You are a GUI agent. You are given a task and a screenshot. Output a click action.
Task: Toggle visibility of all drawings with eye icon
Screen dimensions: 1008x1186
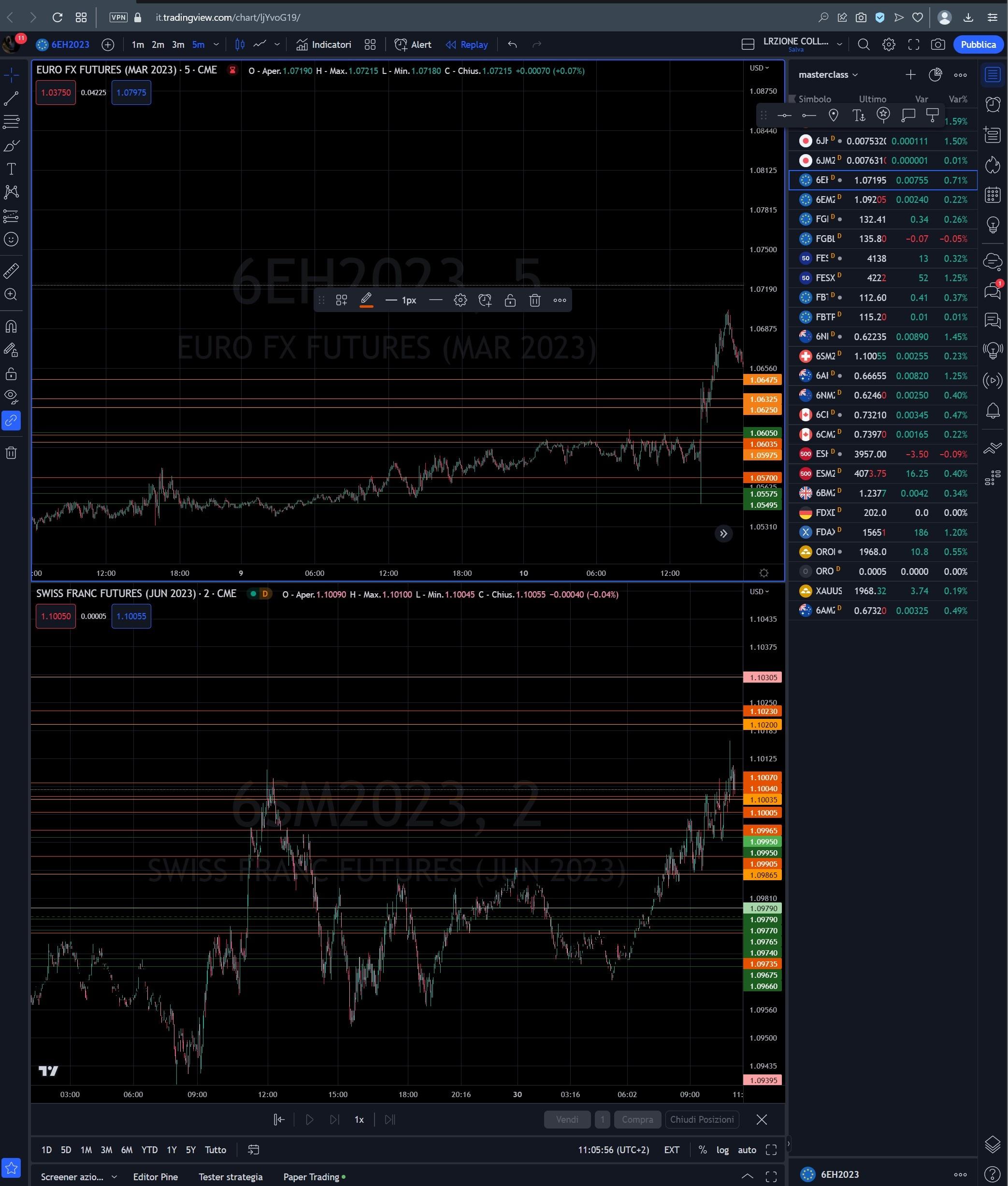click(x=11, y=397)
